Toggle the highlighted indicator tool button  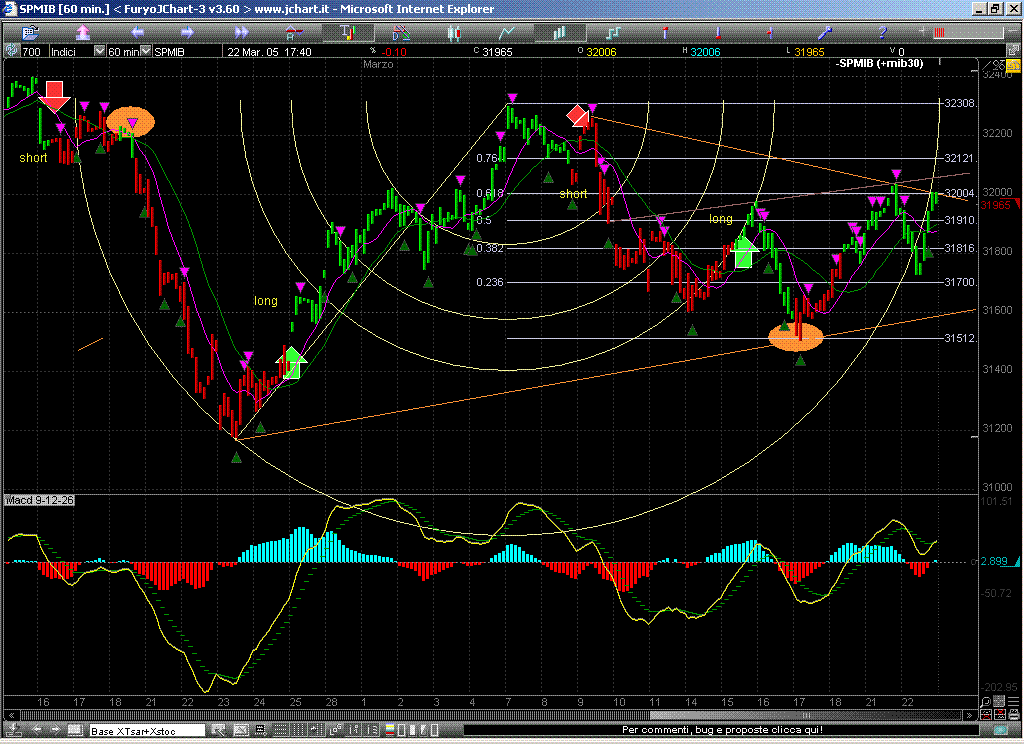coord(348,32)
